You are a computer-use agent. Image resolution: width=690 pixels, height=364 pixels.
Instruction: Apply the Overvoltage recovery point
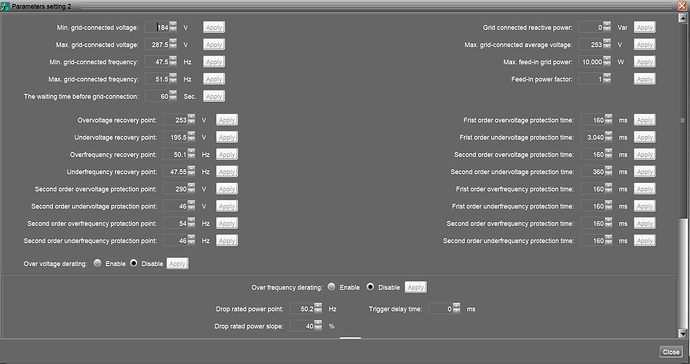point(227,120)
